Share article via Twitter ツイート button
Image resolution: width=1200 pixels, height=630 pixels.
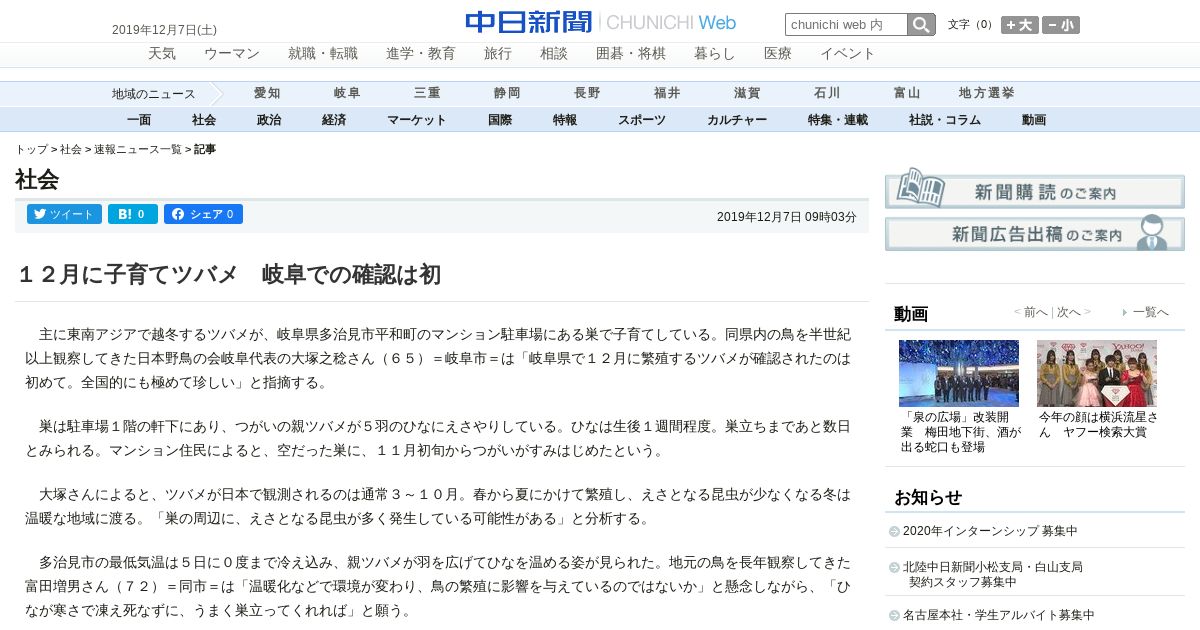tap(64, 214)
